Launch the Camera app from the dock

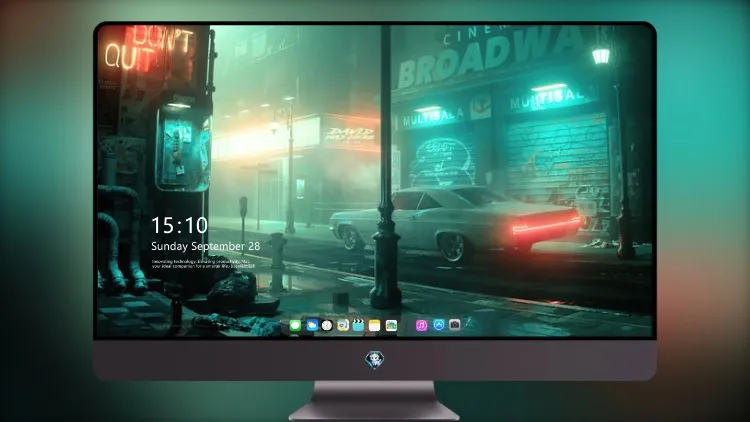click(454, 325)
